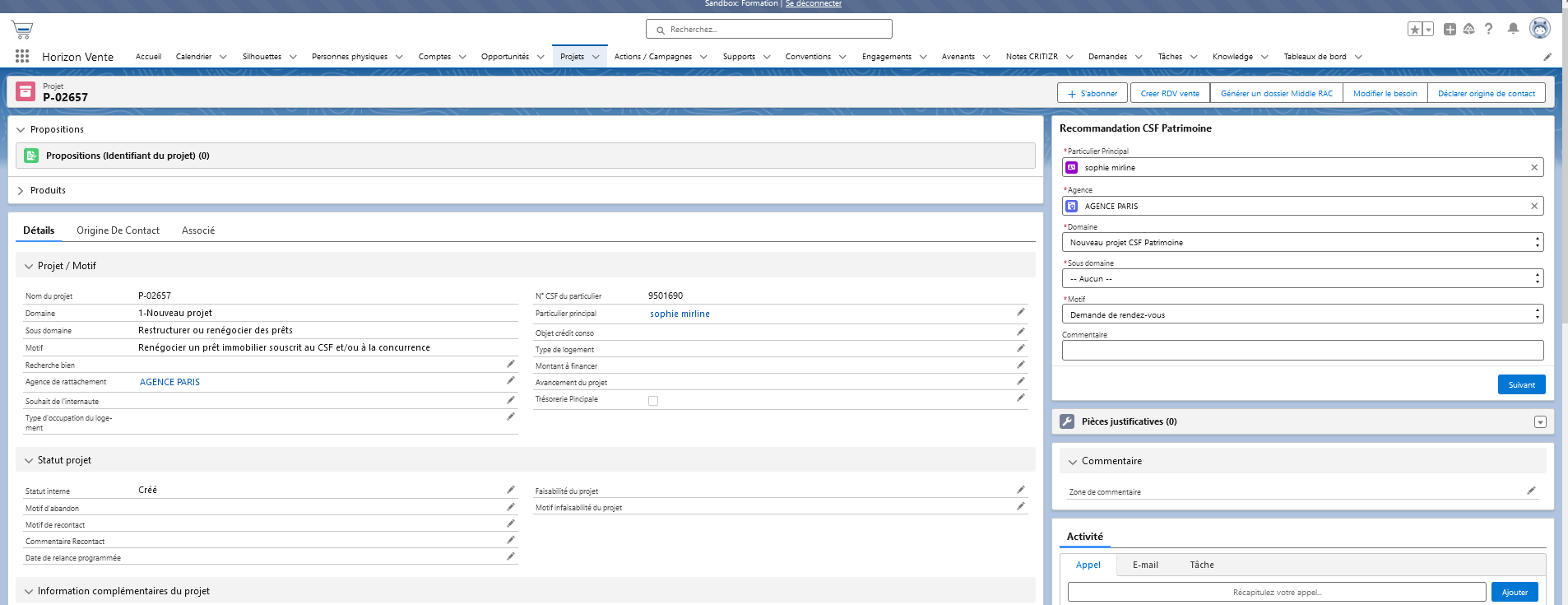This screenshot has width=1568, height=605.
Task: Open the user avatar profile menu
Action: pos(1539,29)
